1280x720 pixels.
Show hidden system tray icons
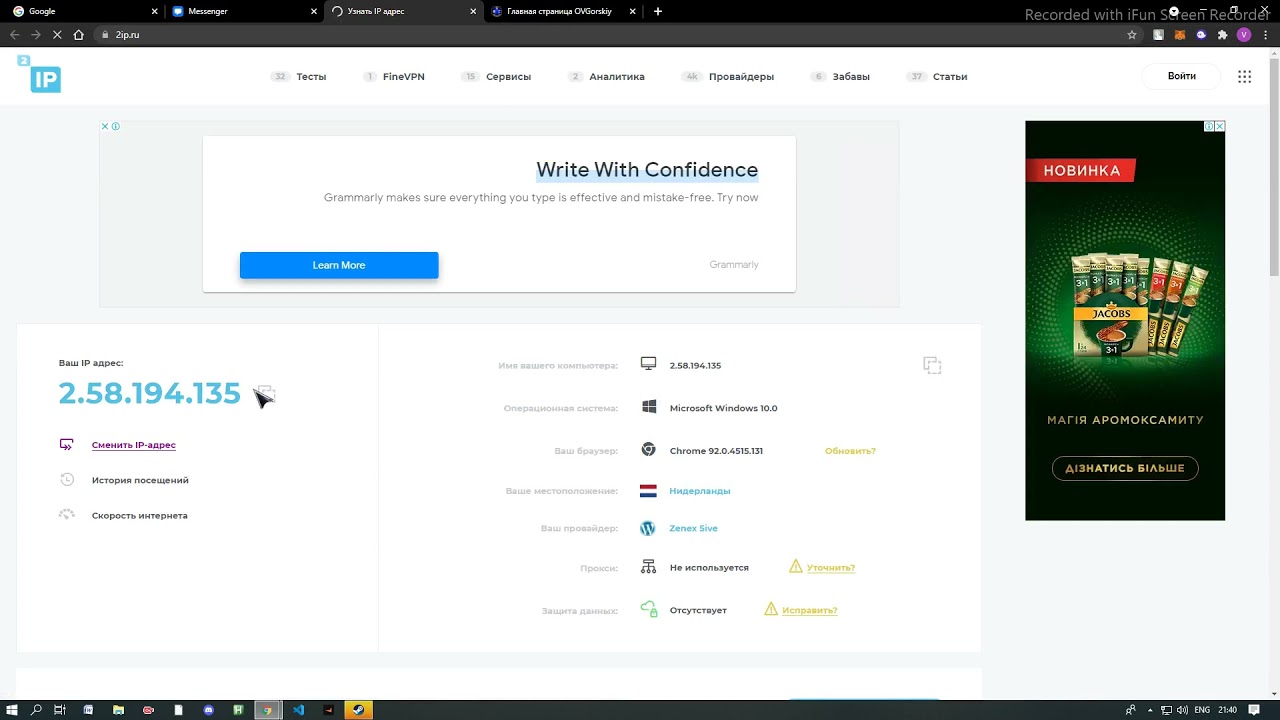click(1150, 710)
